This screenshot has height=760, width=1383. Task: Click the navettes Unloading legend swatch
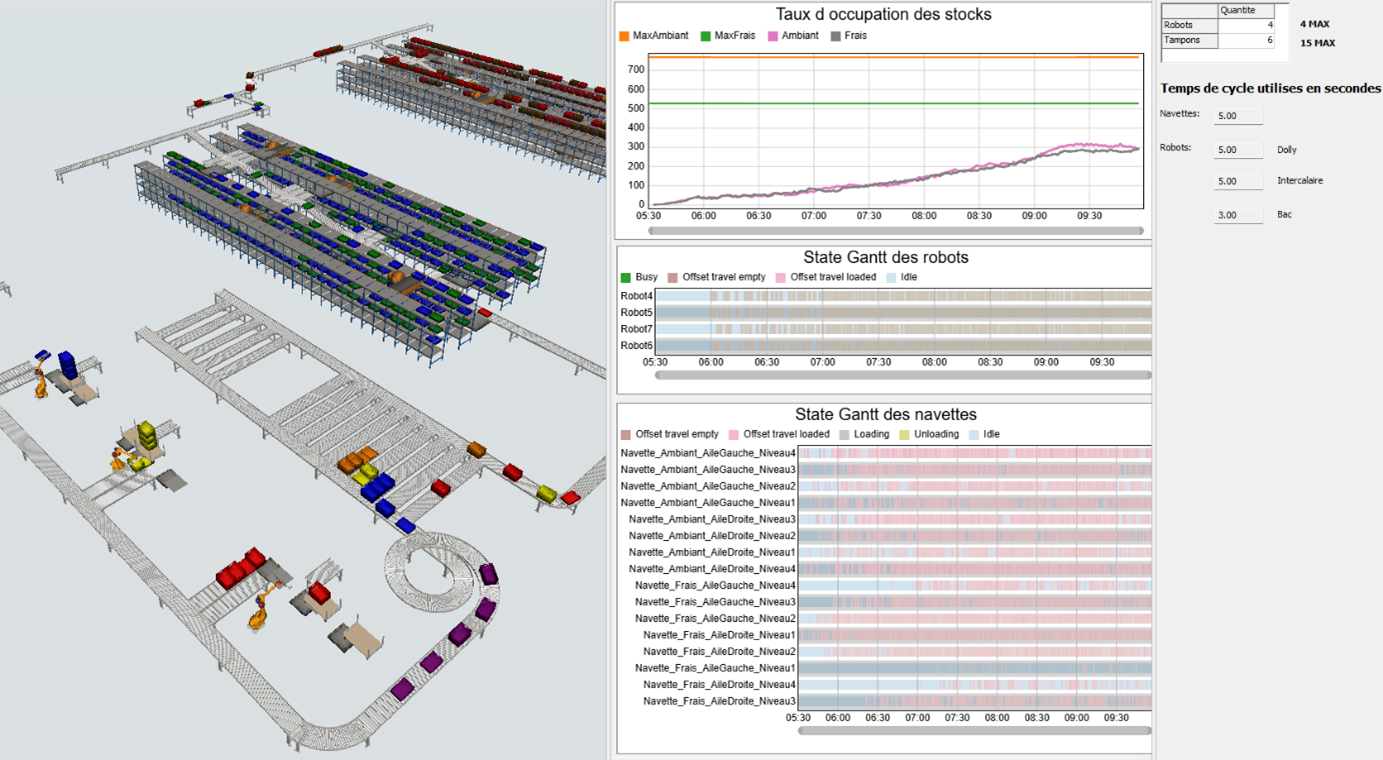coord(905,435)
